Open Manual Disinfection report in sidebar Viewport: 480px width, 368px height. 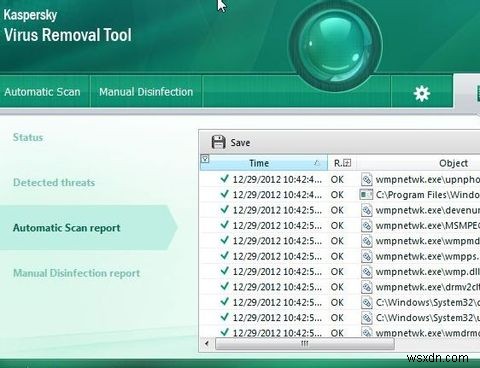tap(76, 273)
